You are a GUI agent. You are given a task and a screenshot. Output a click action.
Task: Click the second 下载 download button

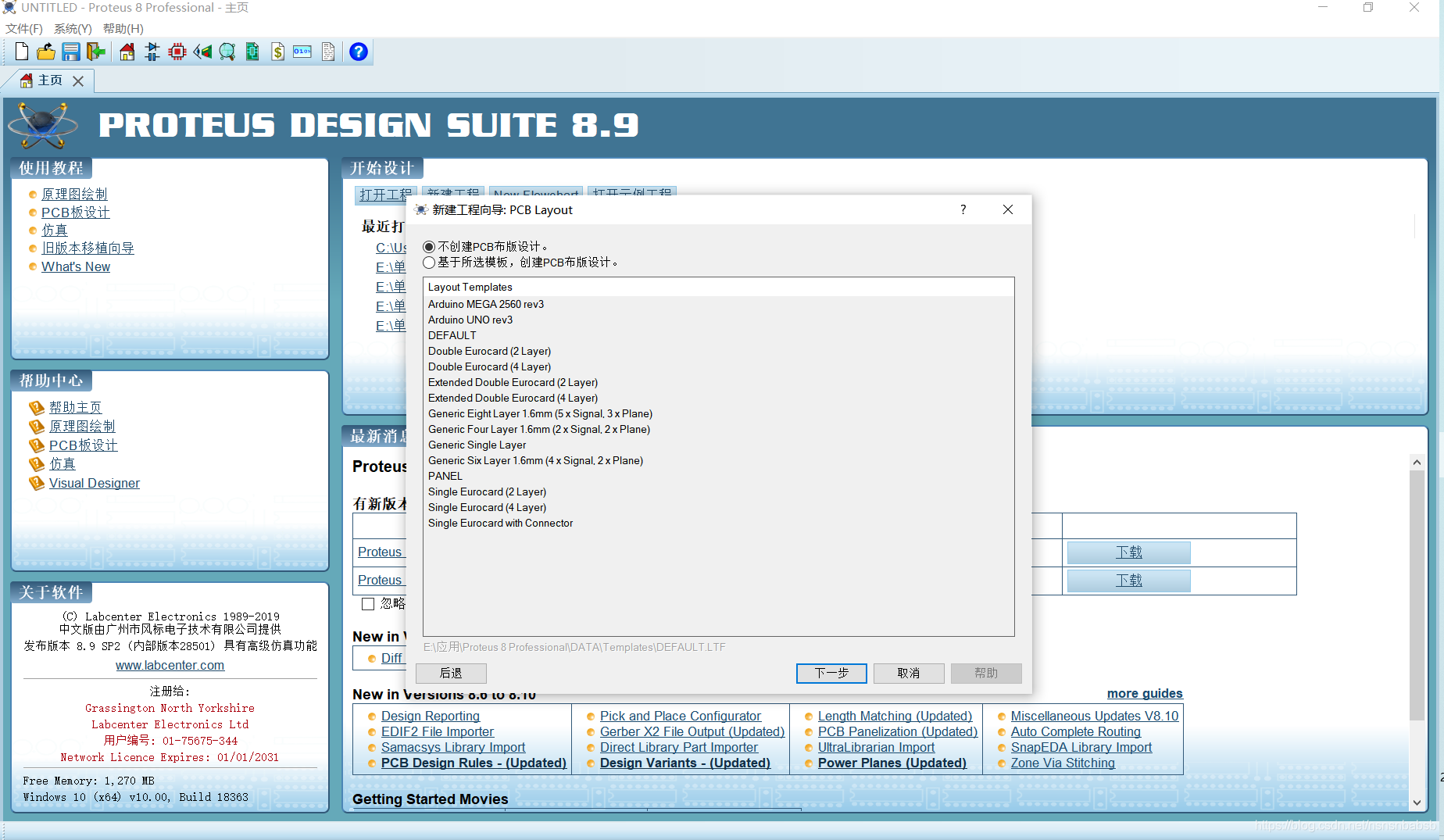tap(1128, 581)
